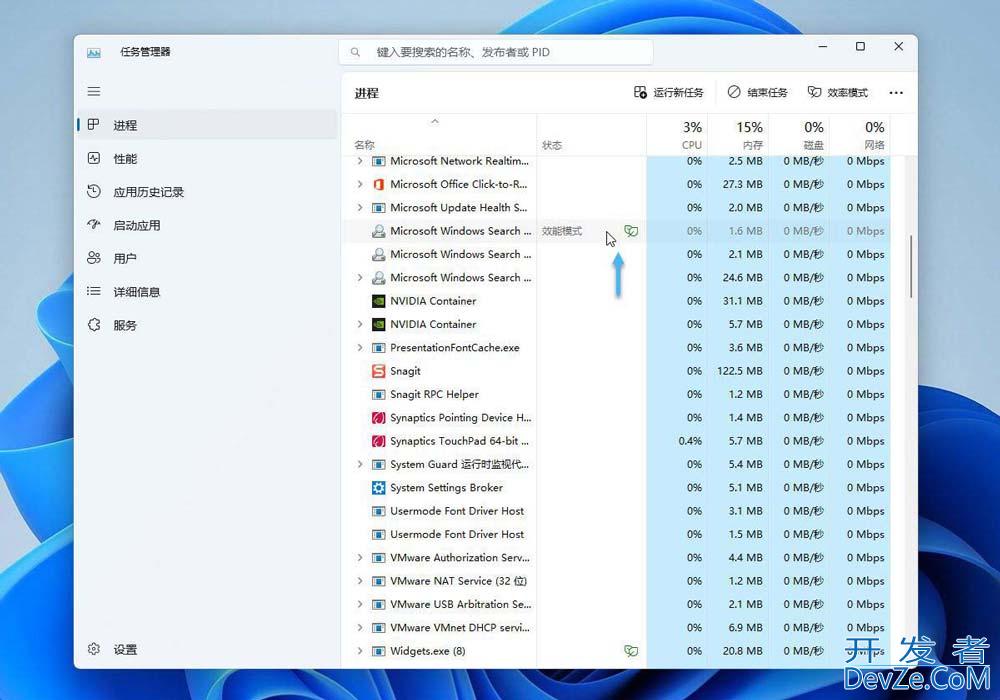Open the three-dots more options menu
Viewport: 1000px width, 700px height.
895,93
